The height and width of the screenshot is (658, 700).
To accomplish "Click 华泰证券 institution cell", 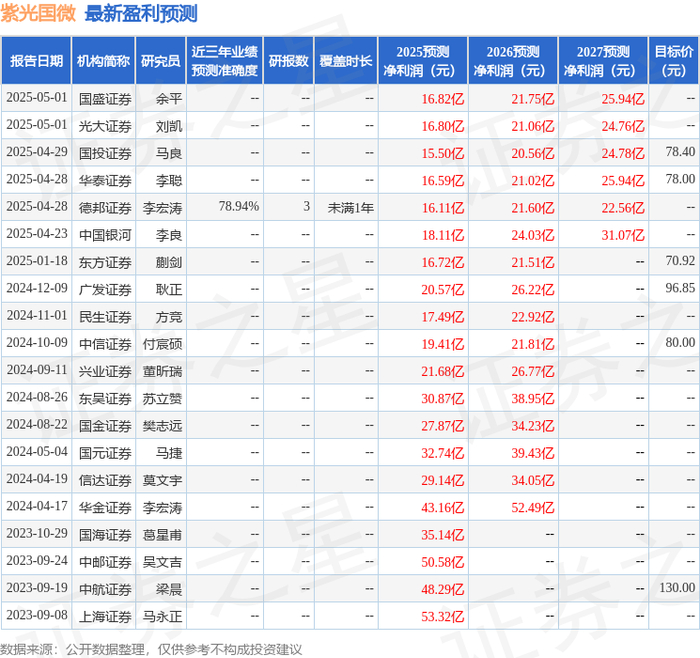I will [x=105, y=180].
